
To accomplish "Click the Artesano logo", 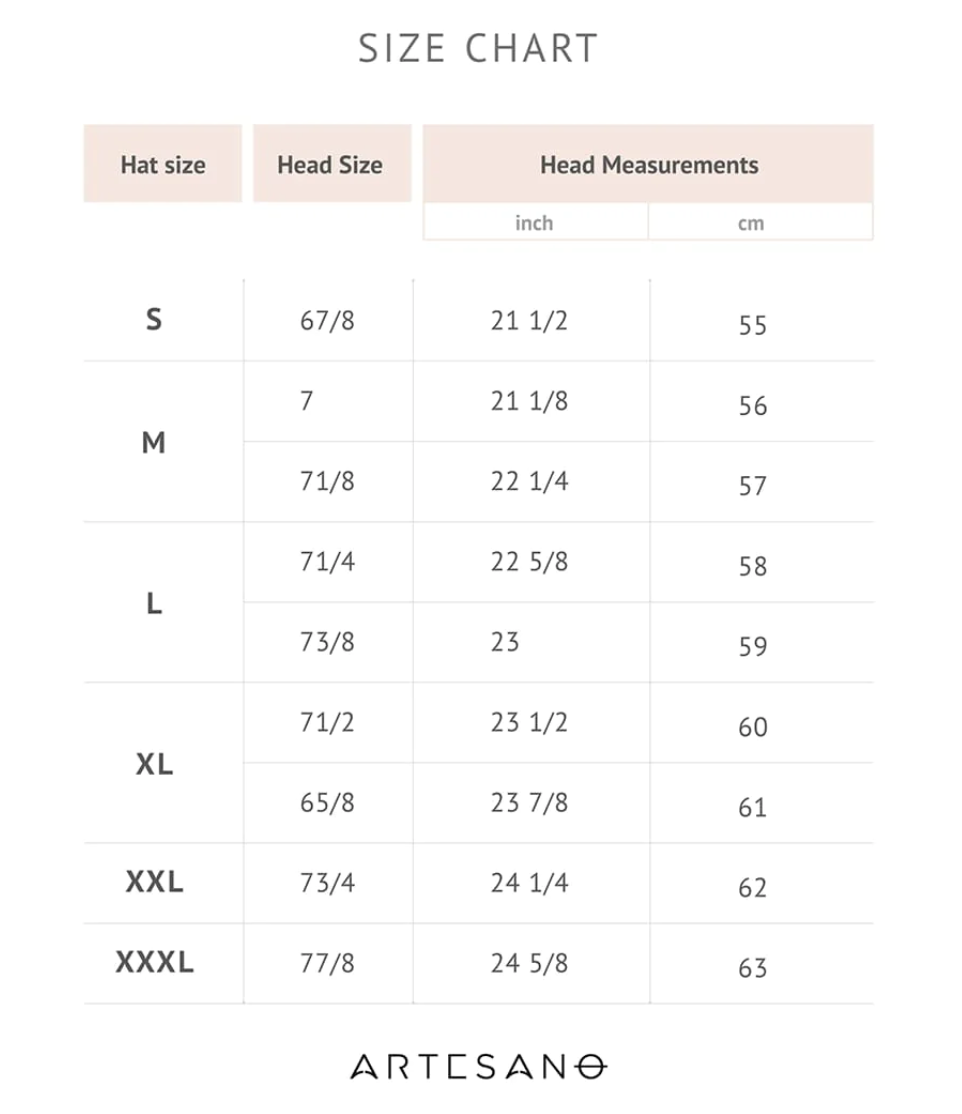I will pos(479,1066).
